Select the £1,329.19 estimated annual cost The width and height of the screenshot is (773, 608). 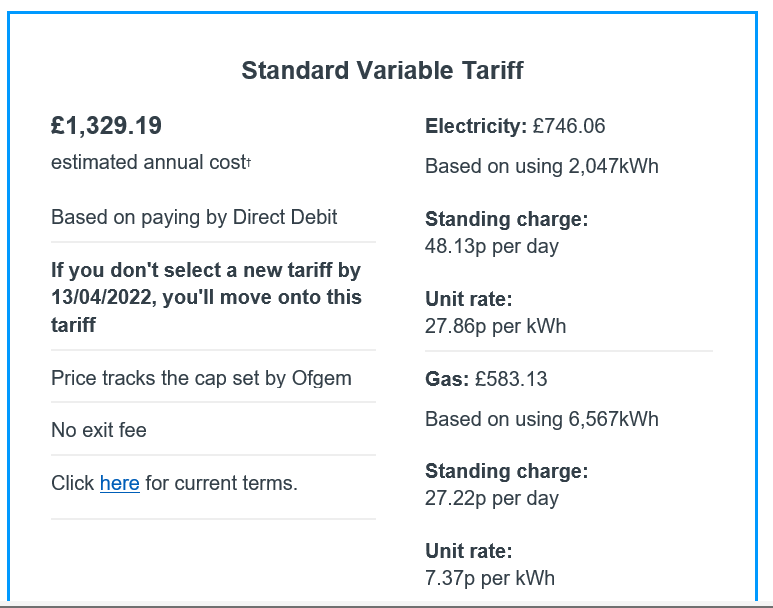tap(106, 125)
